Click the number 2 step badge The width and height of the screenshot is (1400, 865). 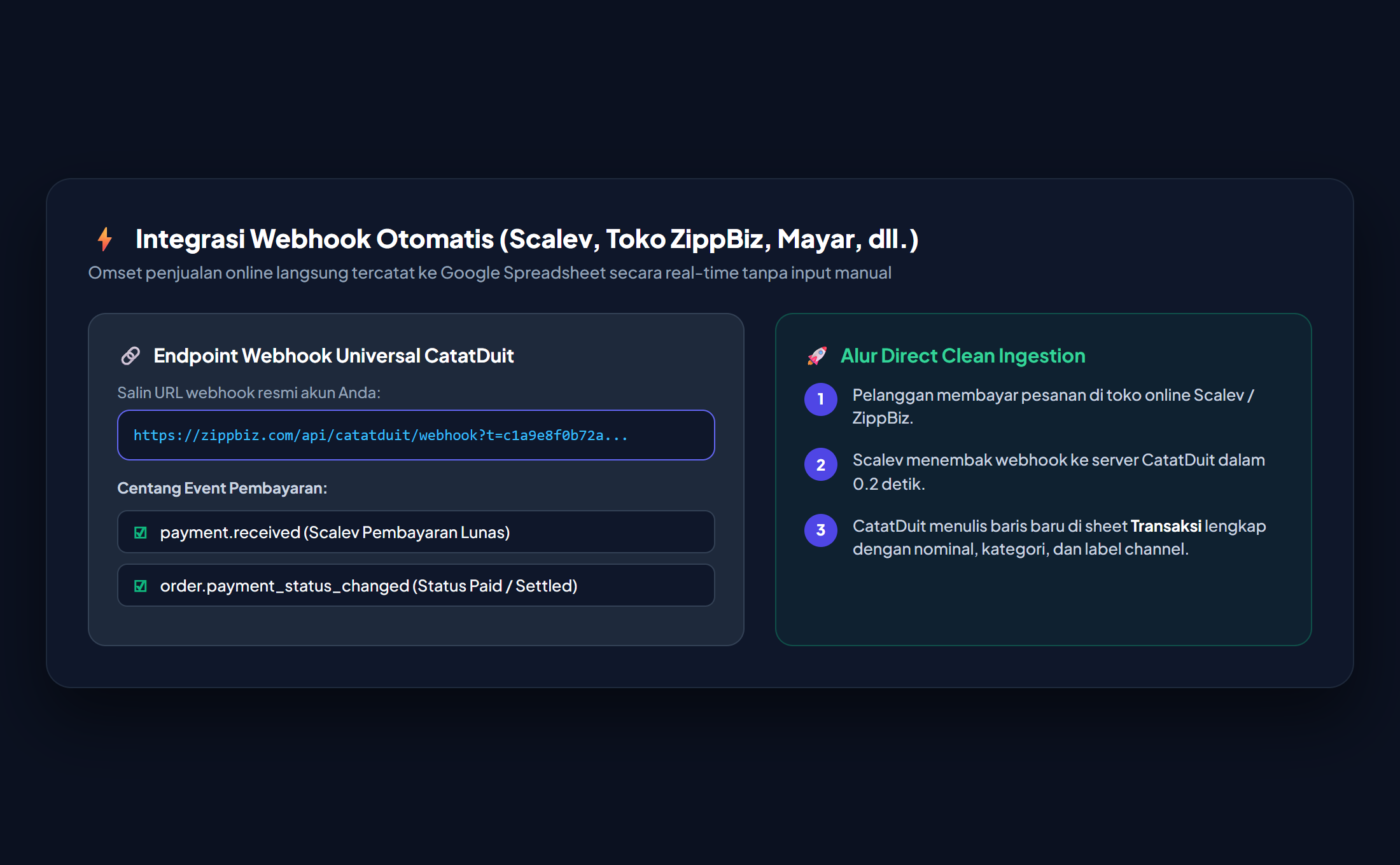(x=821, y=464)
